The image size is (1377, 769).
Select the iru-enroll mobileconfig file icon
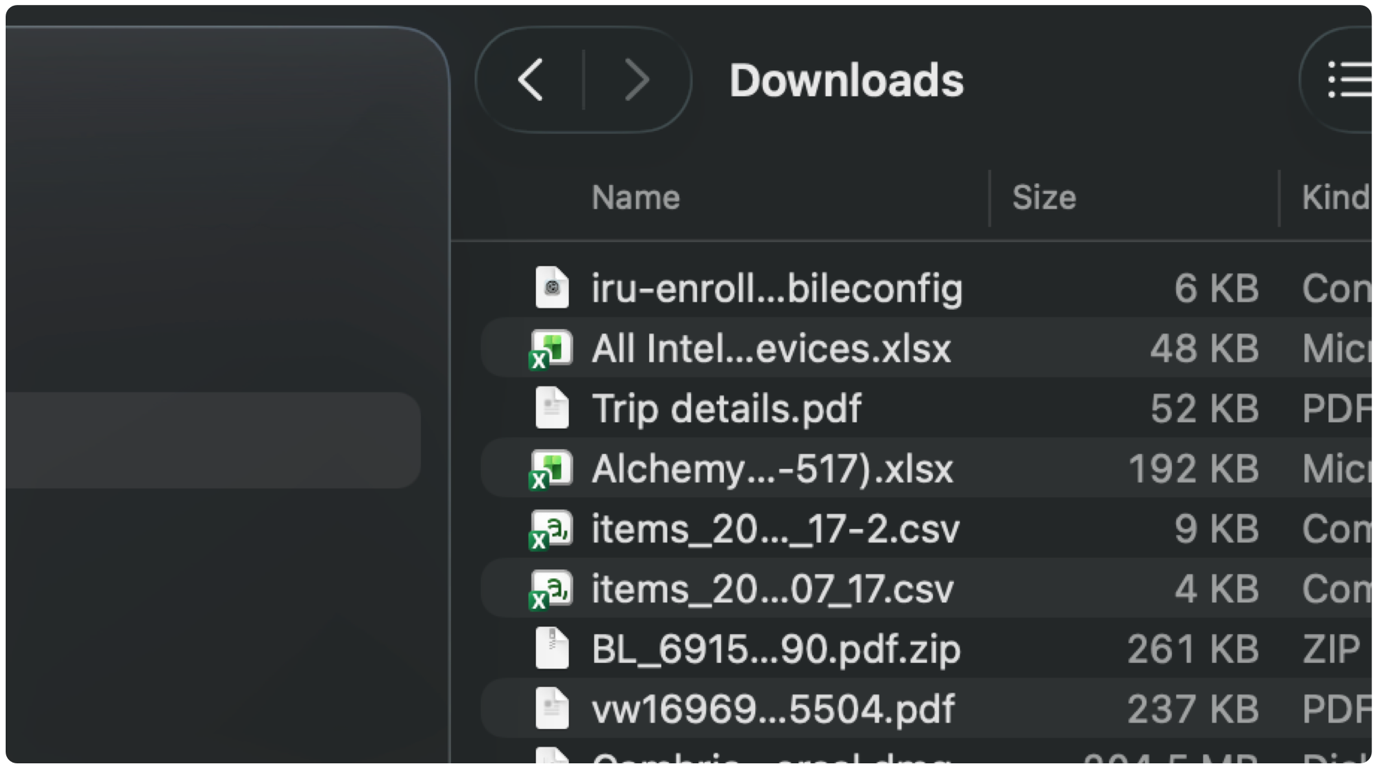click(552, 289)
